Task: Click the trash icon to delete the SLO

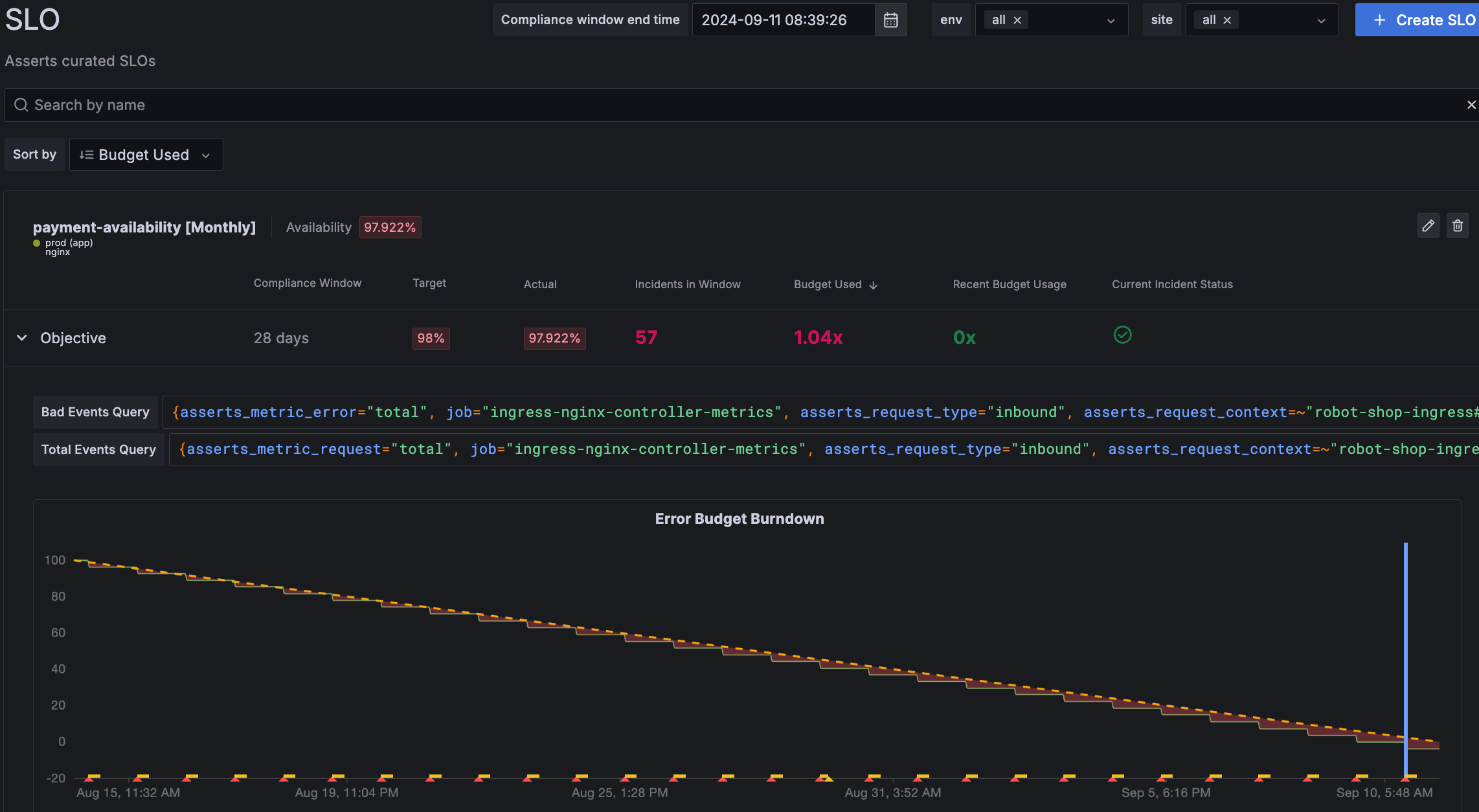Action: coord(1458,225)
